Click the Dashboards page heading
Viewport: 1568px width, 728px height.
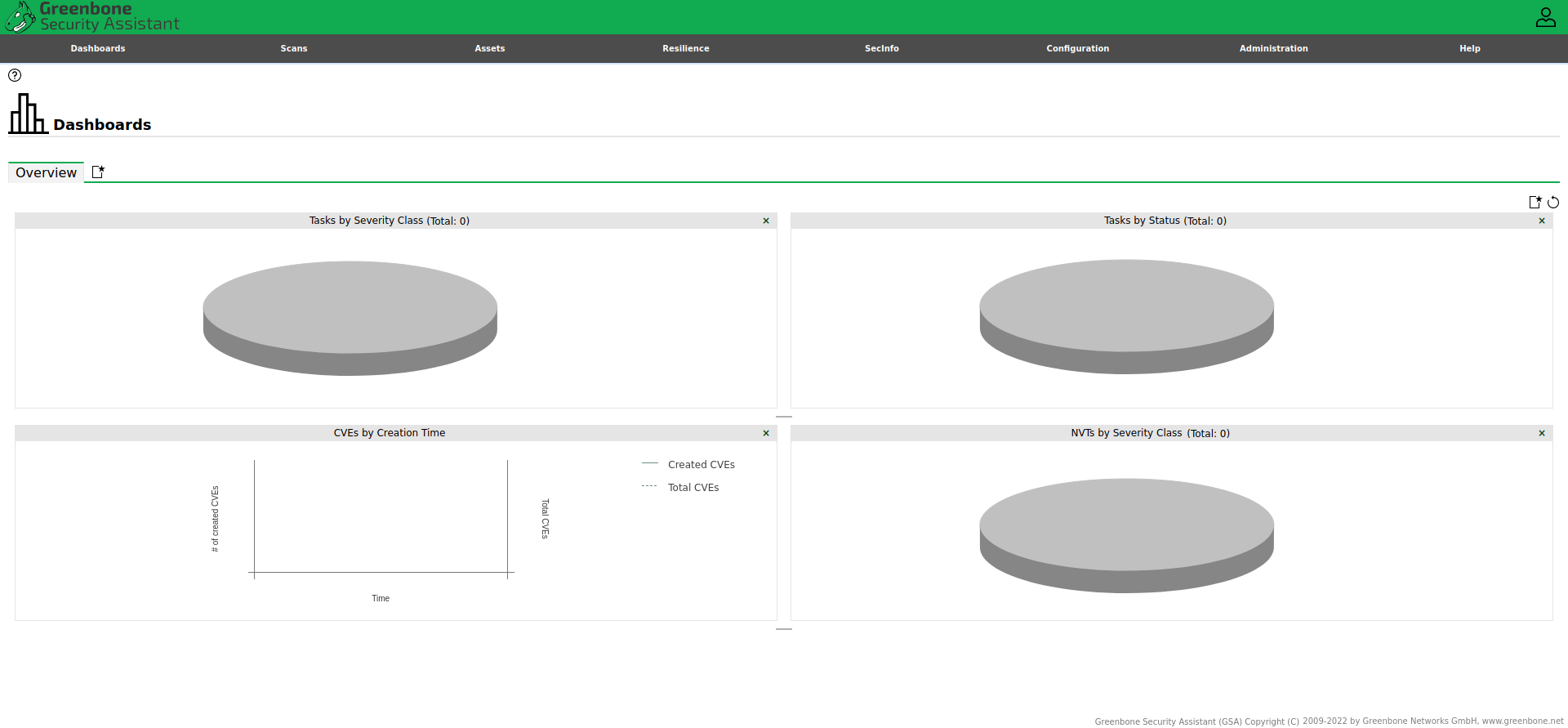click(x=102, y=125)
